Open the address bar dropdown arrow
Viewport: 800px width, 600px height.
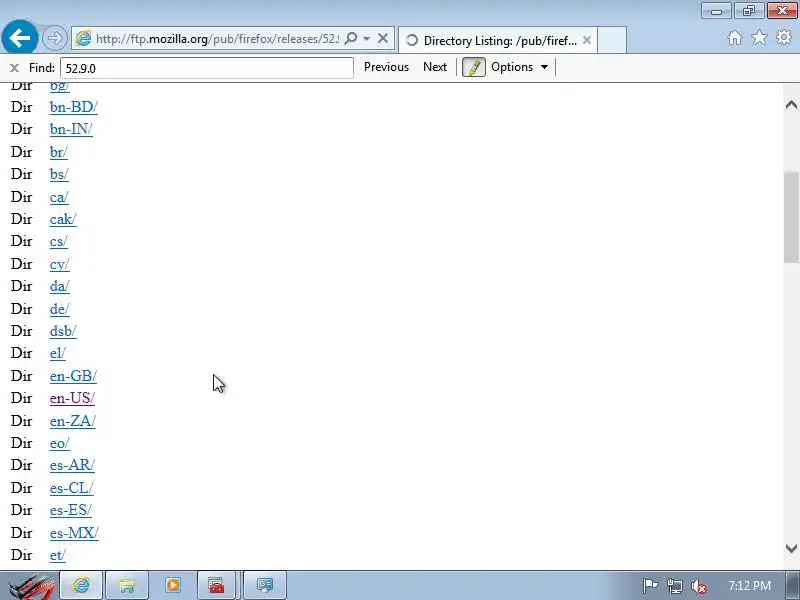coord(366,39)
